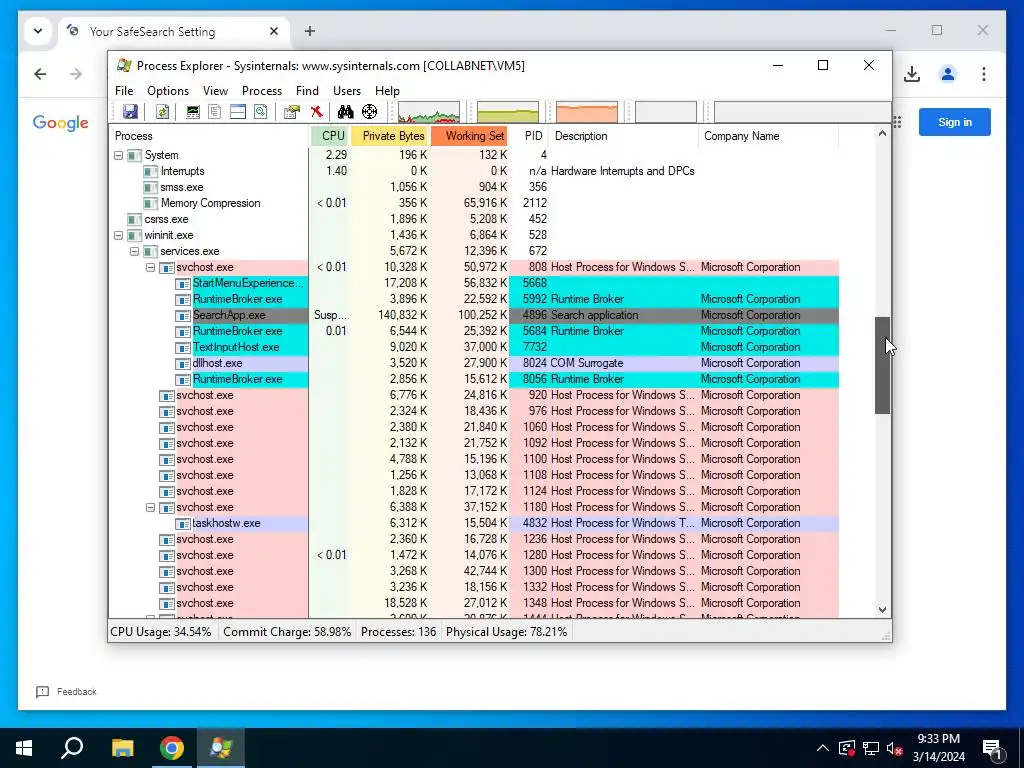Click the CPU usage history graph
Viewport: 1024px width, 768px height.
click(x=428, y=112)
